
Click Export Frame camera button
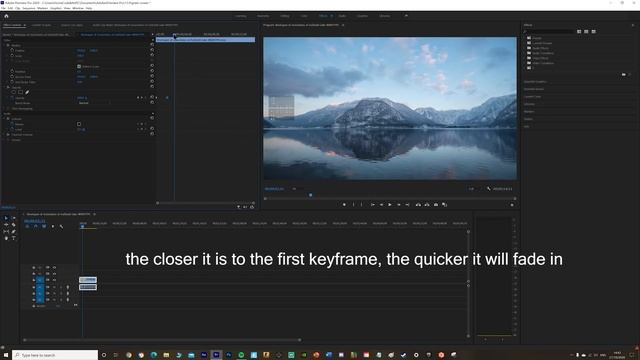[x=436, y=204]
